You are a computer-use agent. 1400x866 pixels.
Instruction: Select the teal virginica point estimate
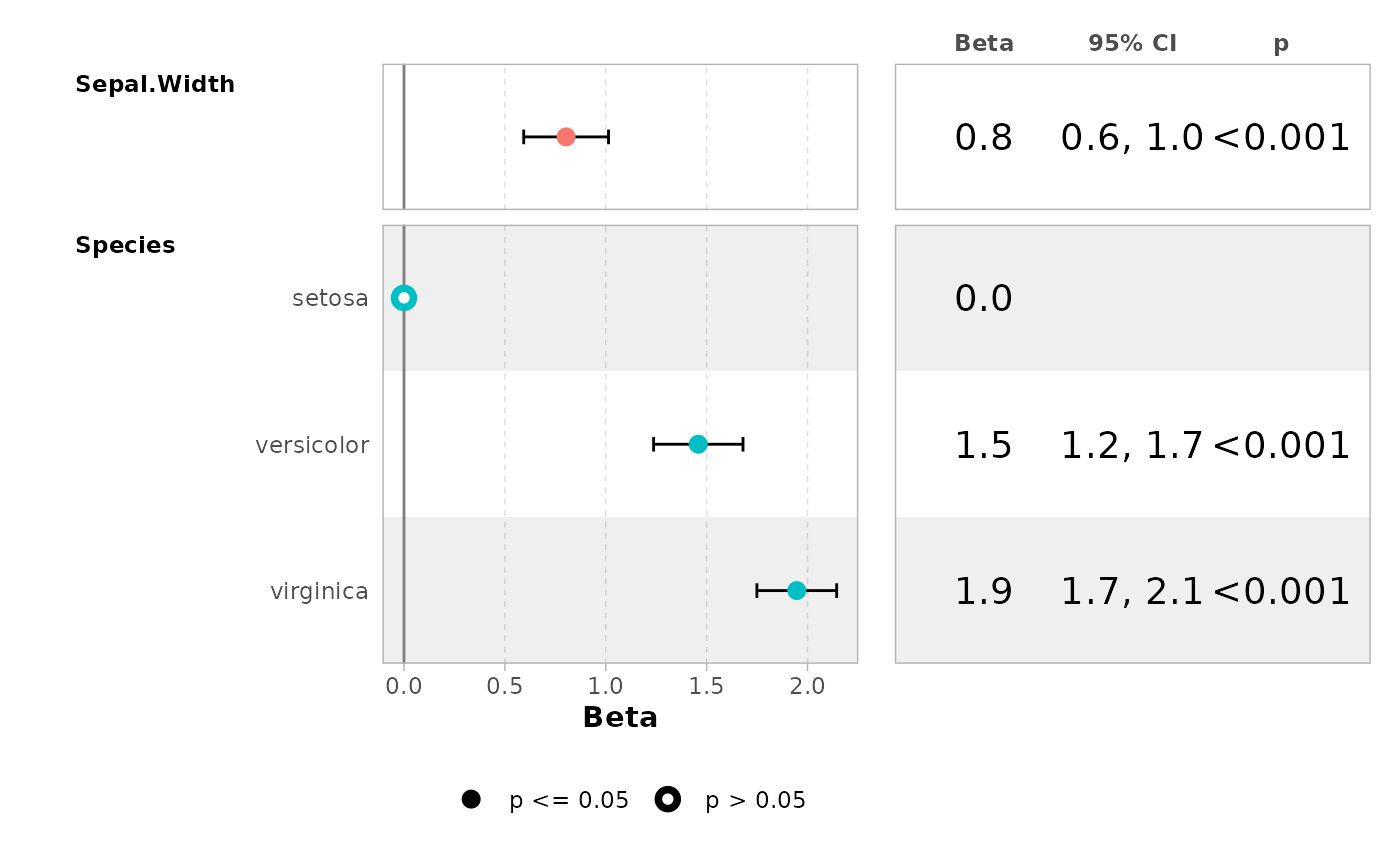coord(796,591)
